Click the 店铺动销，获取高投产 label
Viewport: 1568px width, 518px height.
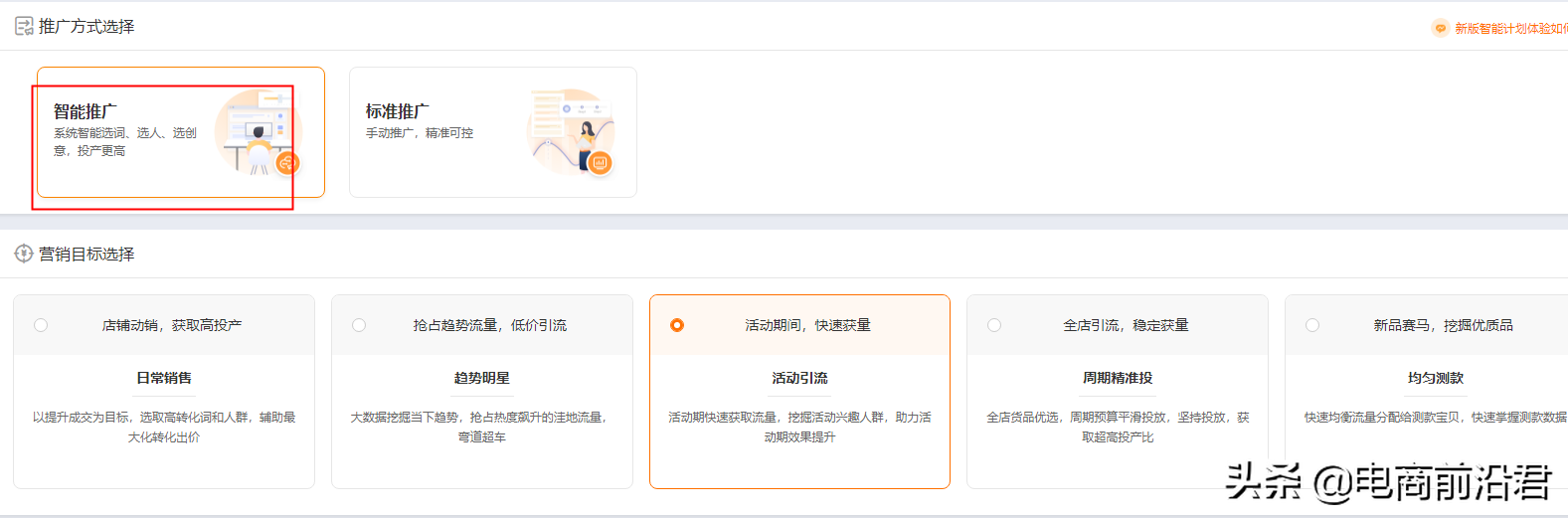tap(172, 325)
